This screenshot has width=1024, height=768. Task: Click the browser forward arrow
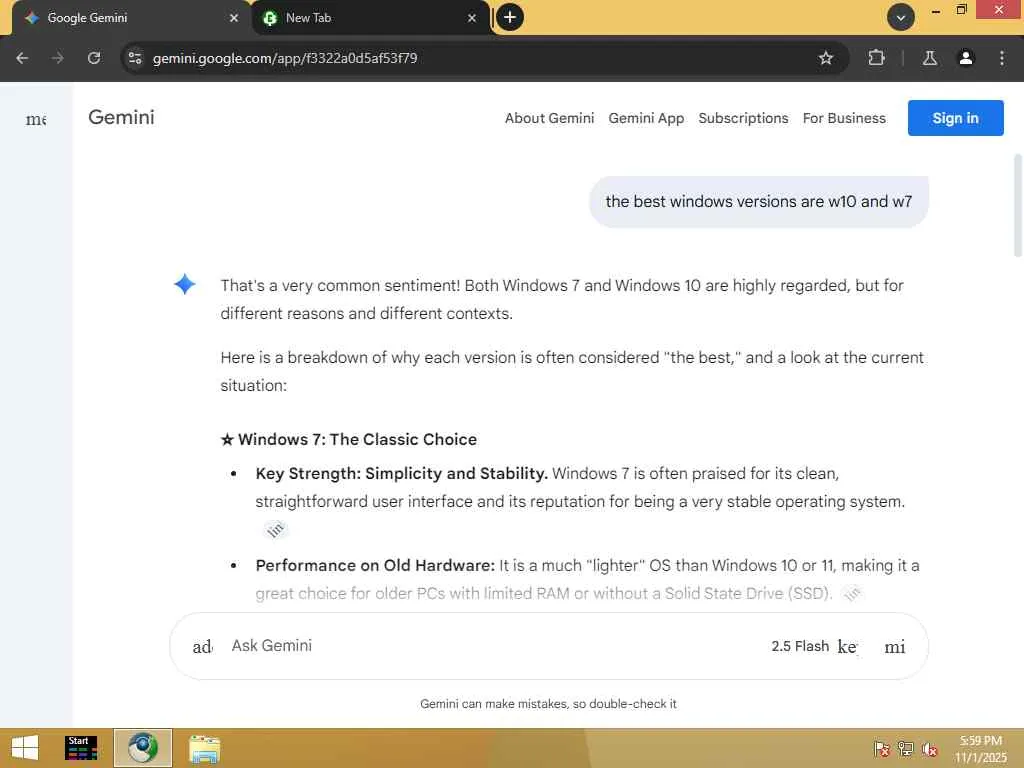click(57, 58)
